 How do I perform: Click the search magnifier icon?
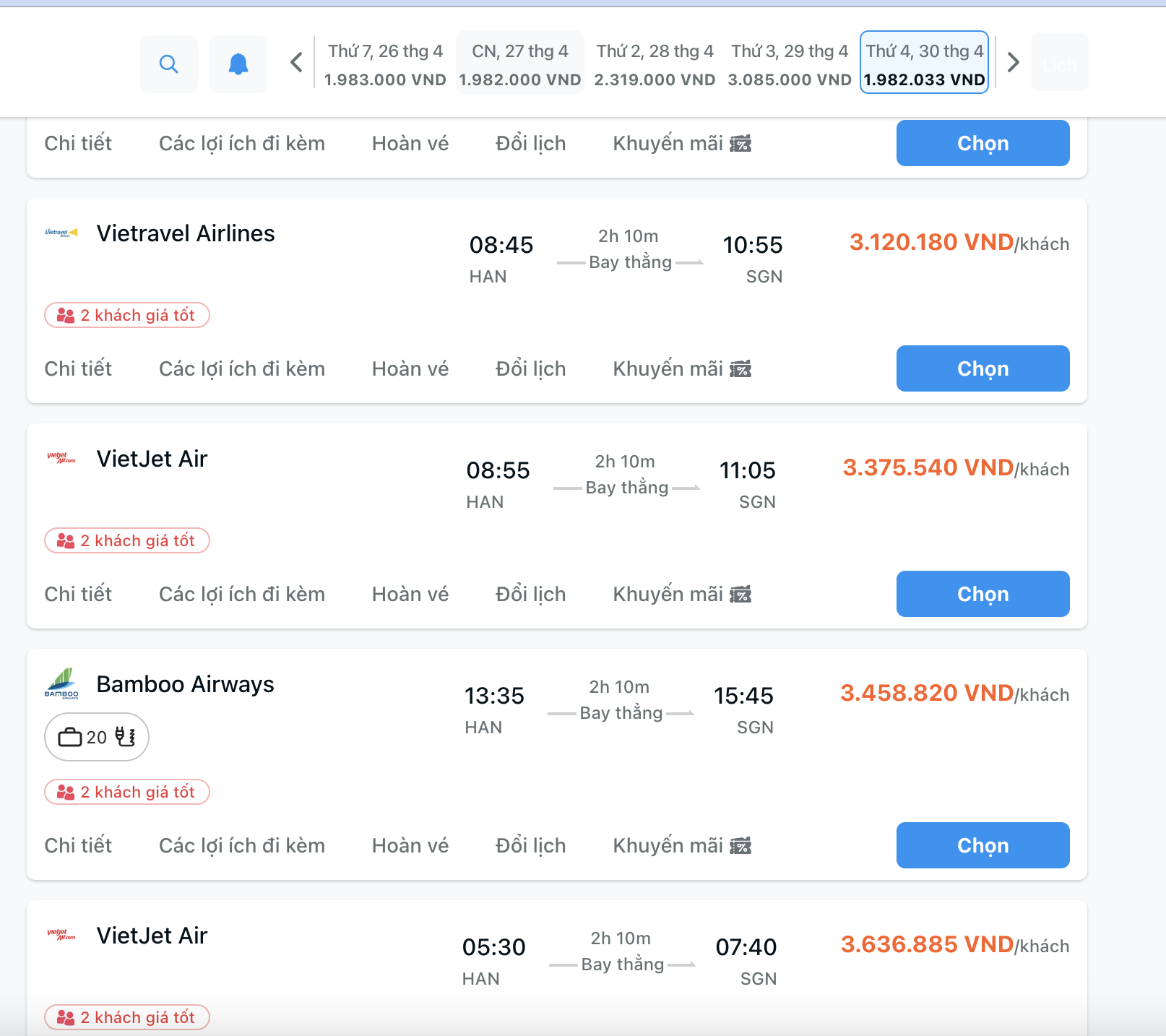(169, 64)
